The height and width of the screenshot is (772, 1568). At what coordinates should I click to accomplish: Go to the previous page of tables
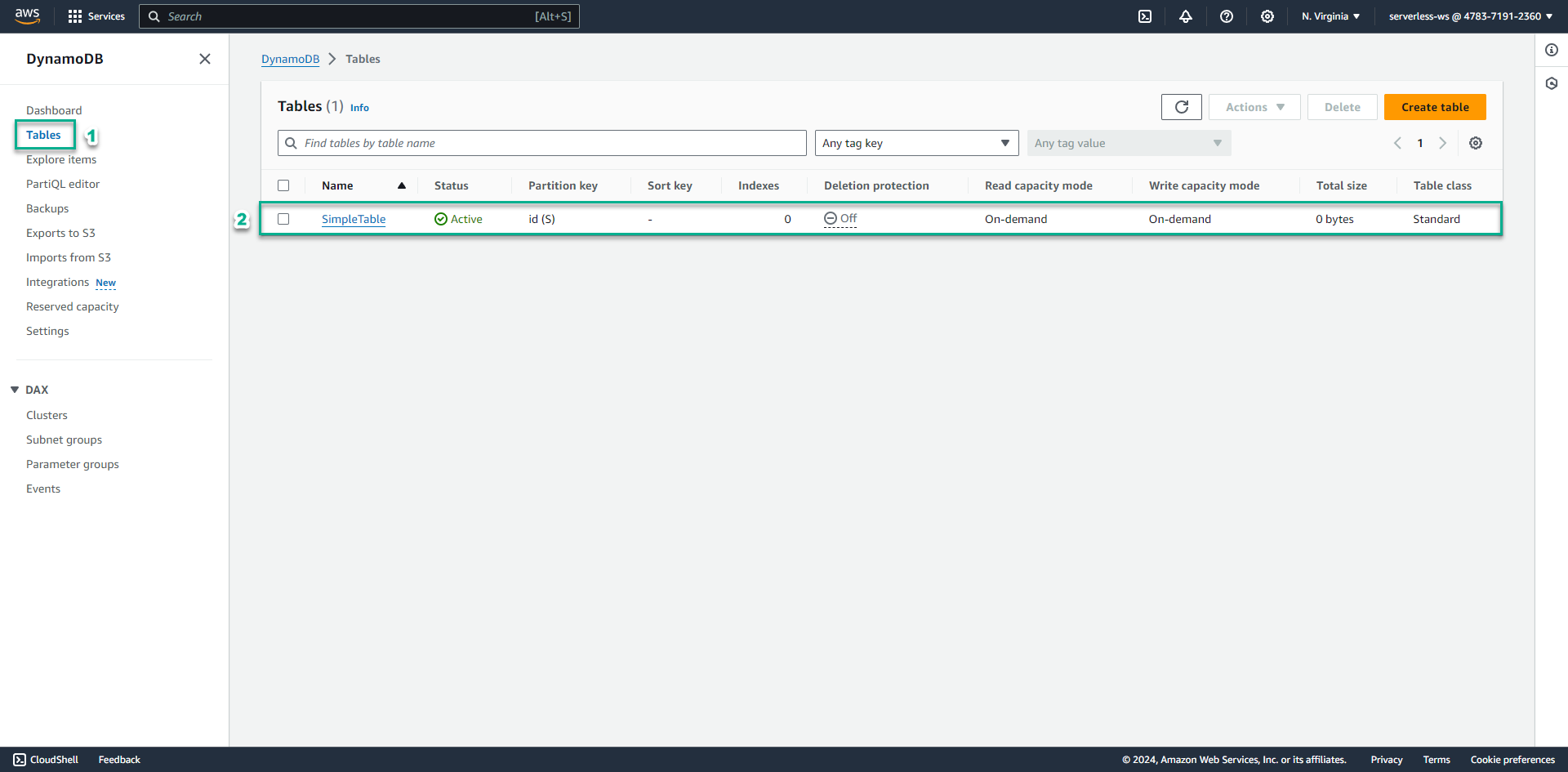click(1397, 143)
